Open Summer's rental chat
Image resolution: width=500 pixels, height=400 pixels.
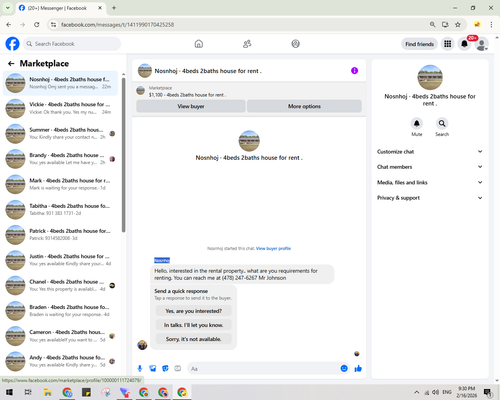click(60, 134)
